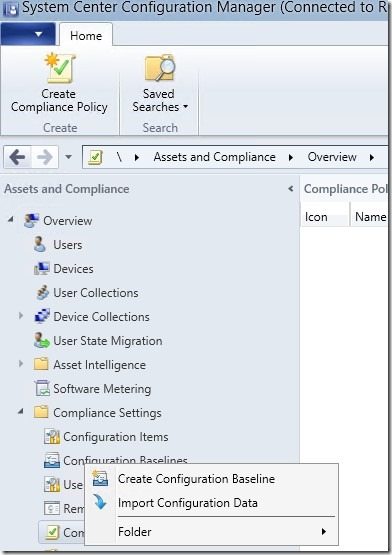The width and height of the screenshot is (392, 555).
Task: Collapse the Assets and Compliance pane
Action: [291, 189]
